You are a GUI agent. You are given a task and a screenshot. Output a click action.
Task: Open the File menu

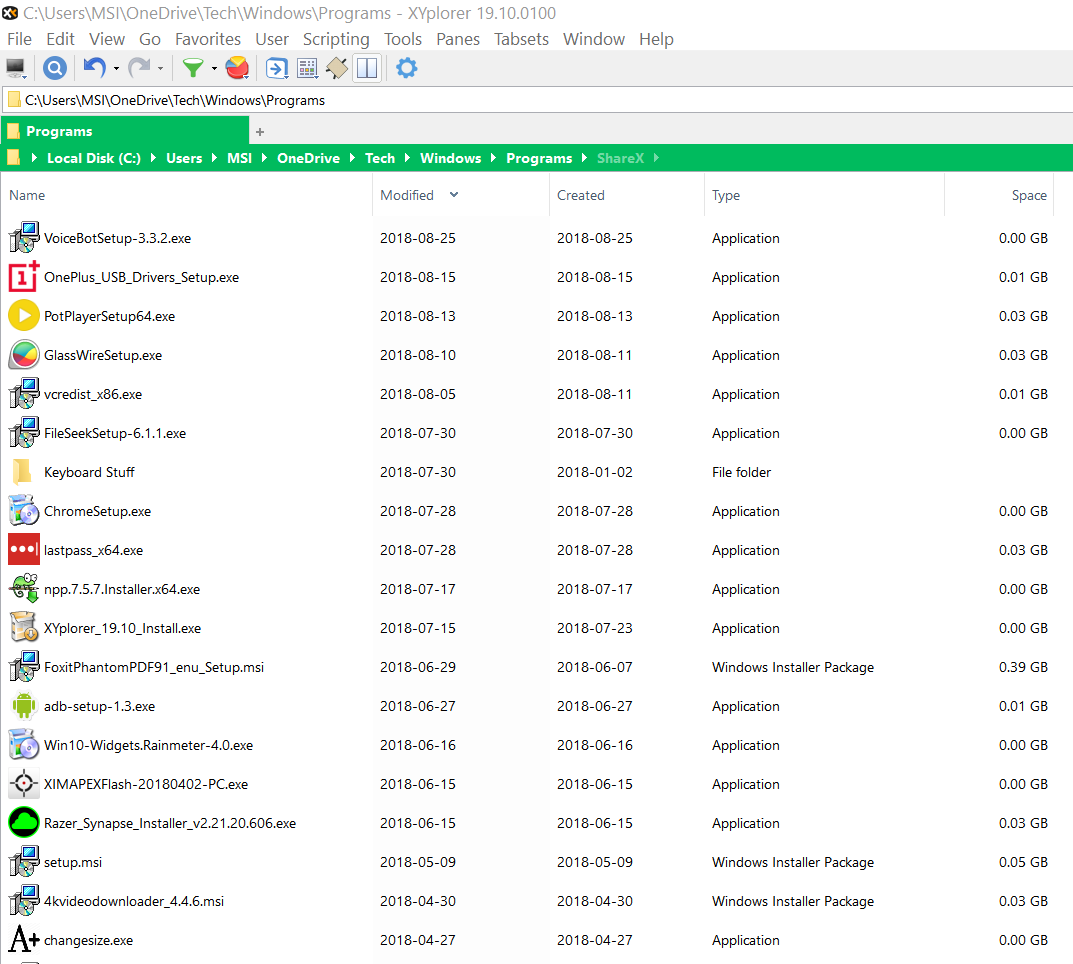pyautogui.click(x=19, y=39)
